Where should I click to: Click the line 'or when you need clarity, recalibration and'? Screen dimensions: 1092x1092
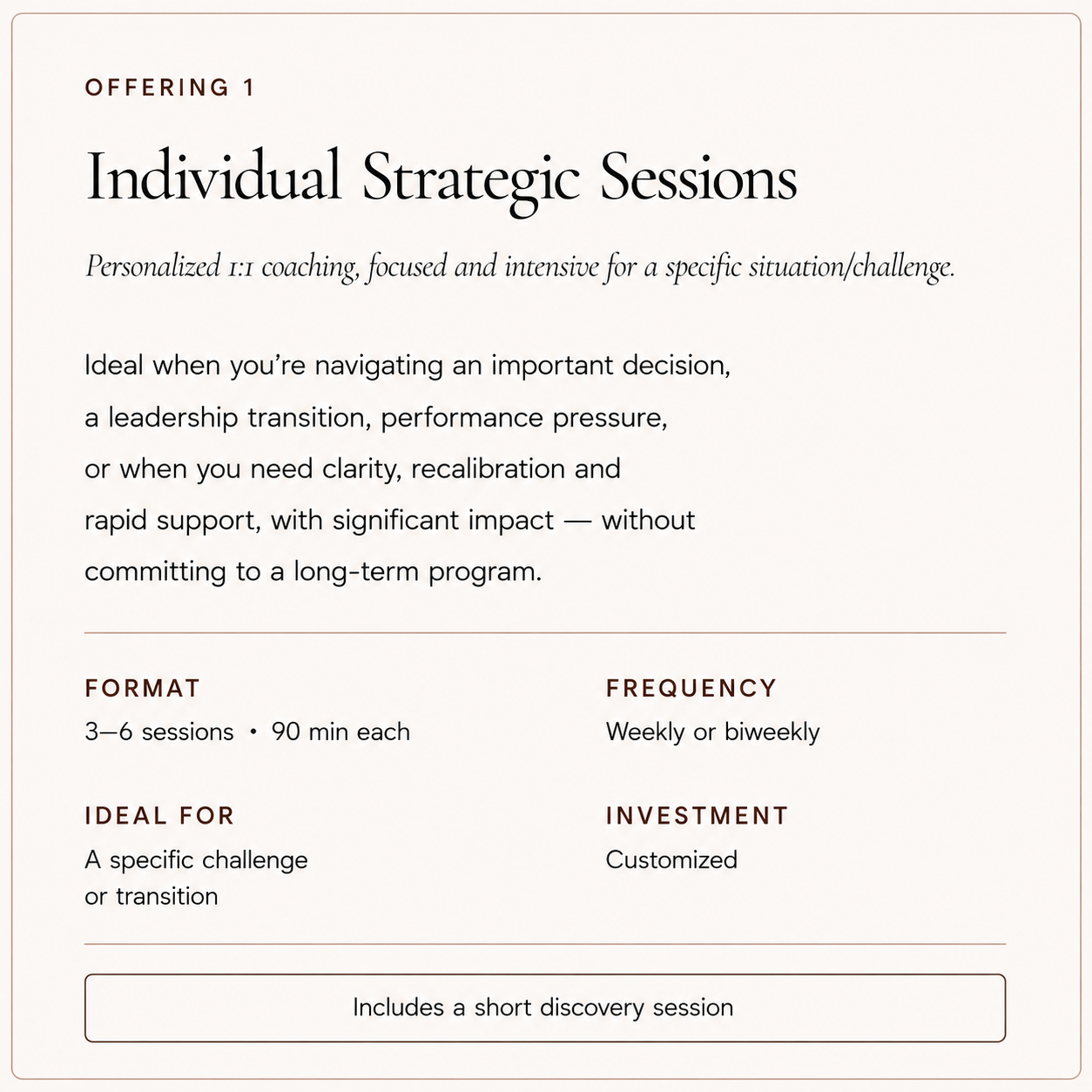click(x=353, y=469)
